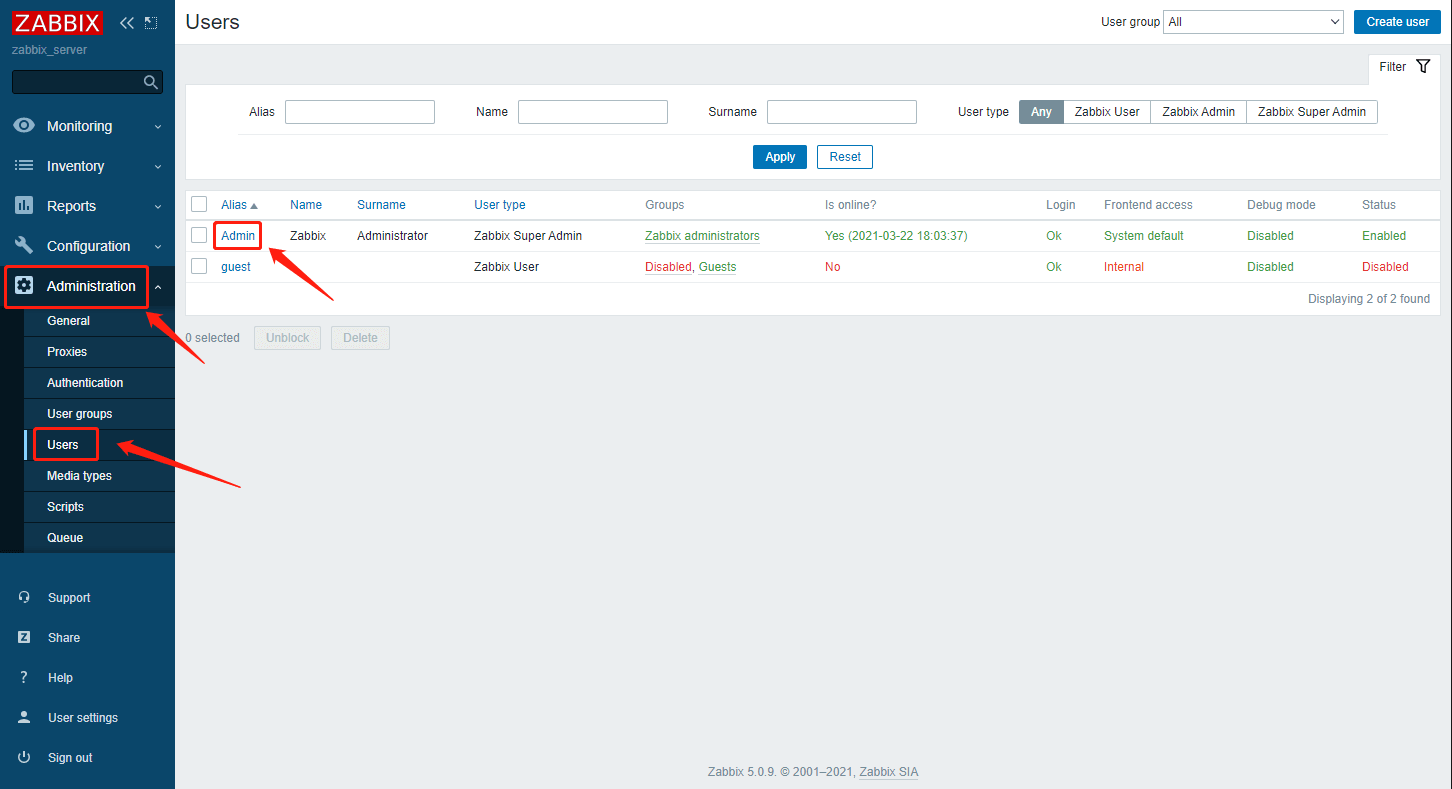Image resolution: width=1452 pixels, height=789 pixels.
Task: Open the guest user link
Action: [x=236, y=267]
